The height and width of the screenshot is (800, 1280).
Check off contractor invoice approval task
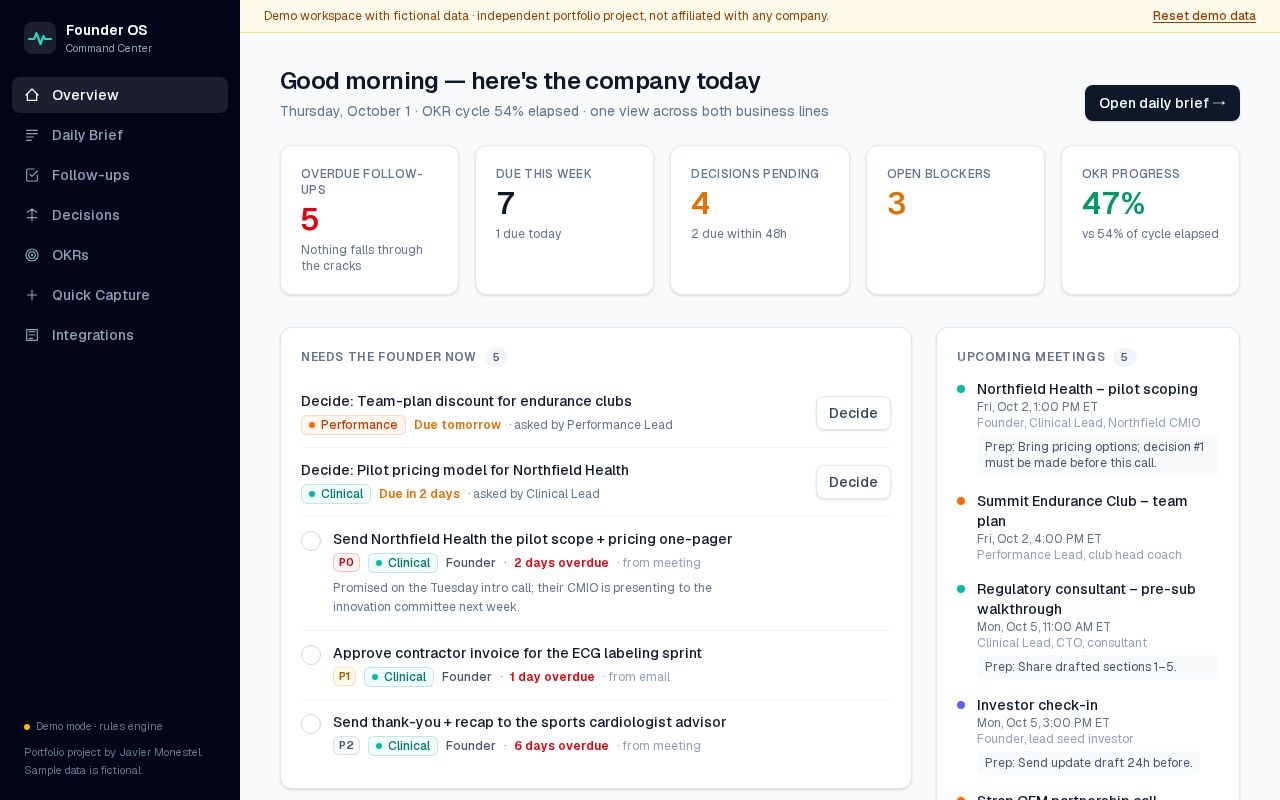(311, 655)
